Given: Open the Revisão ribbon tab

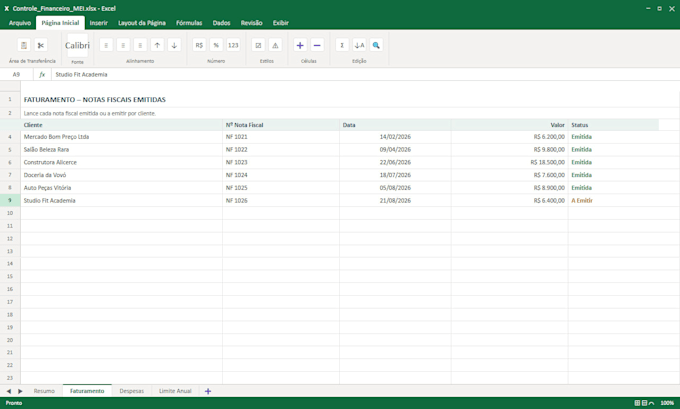Looking at the screenshot, I should pyautogui.click(x=252, y=23).
